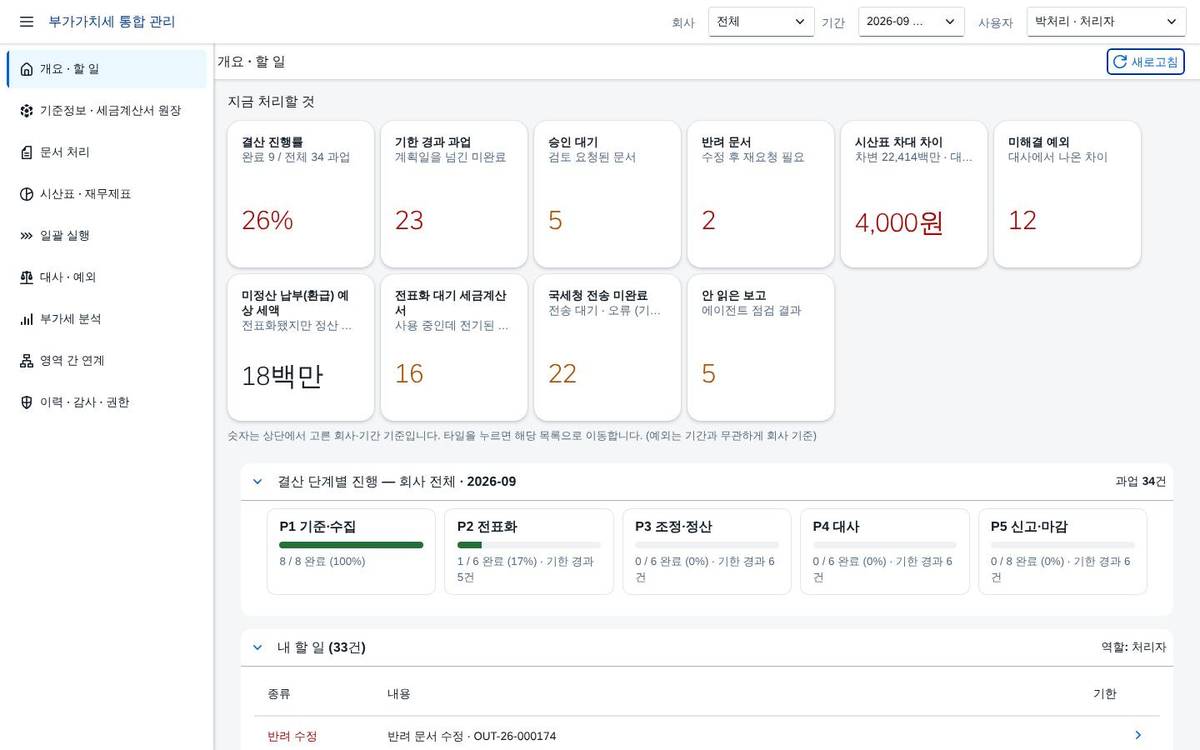Click the 반려 문서 수정 · OUT-26-000174 row
Screen dimensions: 1200x750
coord(707,736)
